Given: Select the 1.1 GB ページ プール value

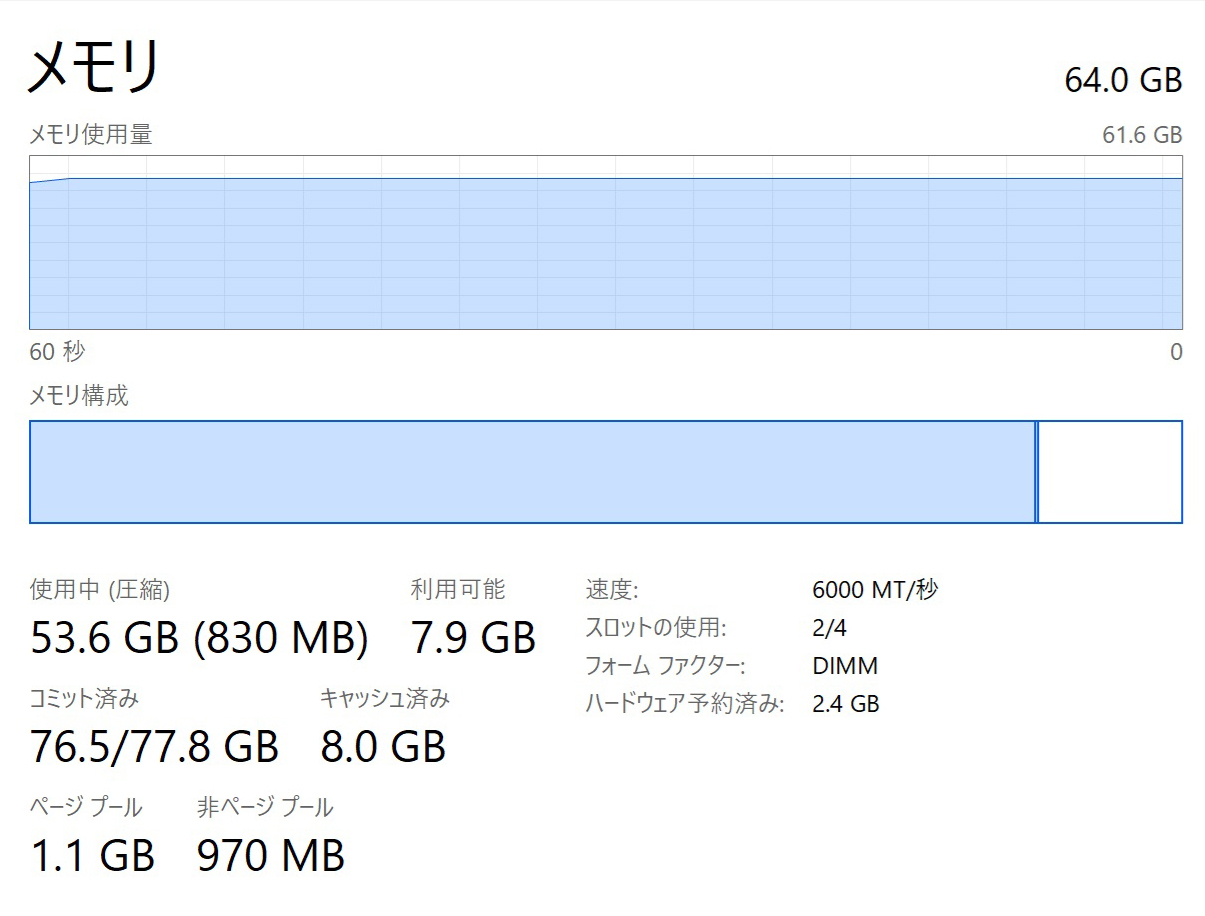Looking at the screenshot, I should coord(93,855).
